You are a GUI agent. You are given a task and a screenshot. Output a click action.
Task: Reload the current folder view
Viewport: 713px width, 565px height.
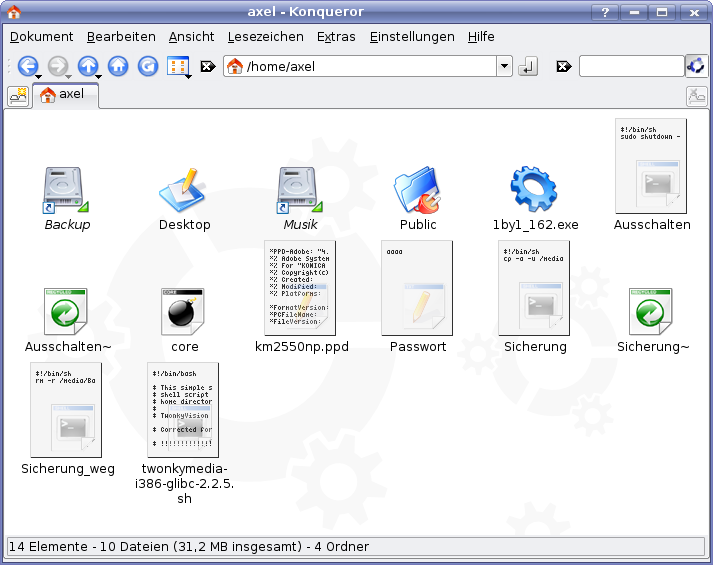pos(148,66)
